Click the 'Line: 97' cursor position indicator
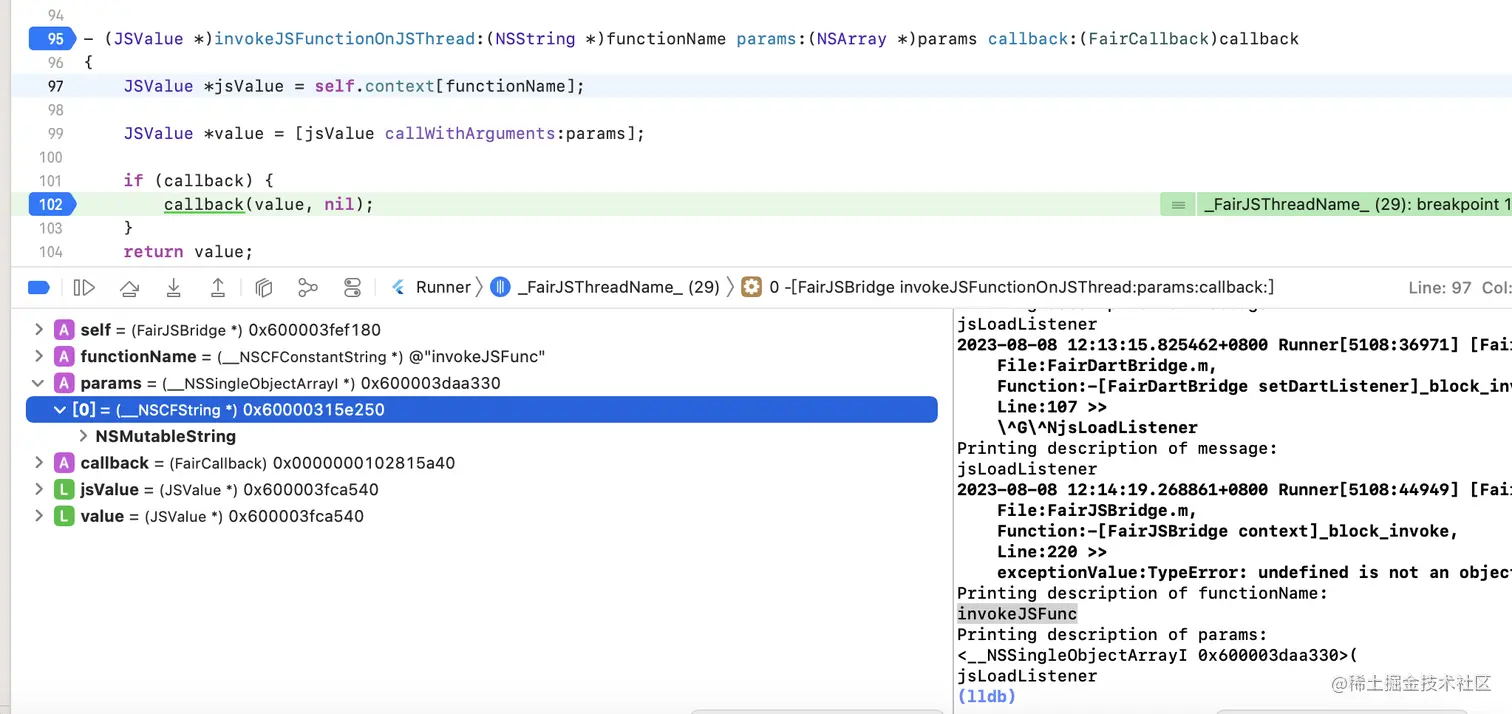Viewport: 1512px width, 714px height. (x=1439, y=287)
